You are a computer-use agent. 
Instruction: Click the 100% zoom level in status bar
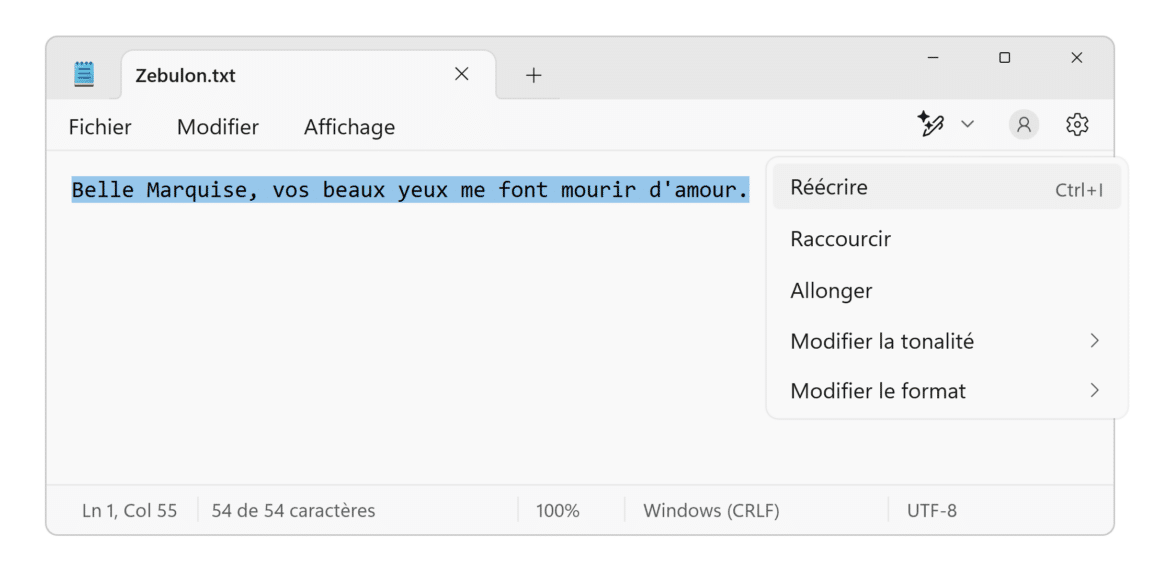click(557, 511)
